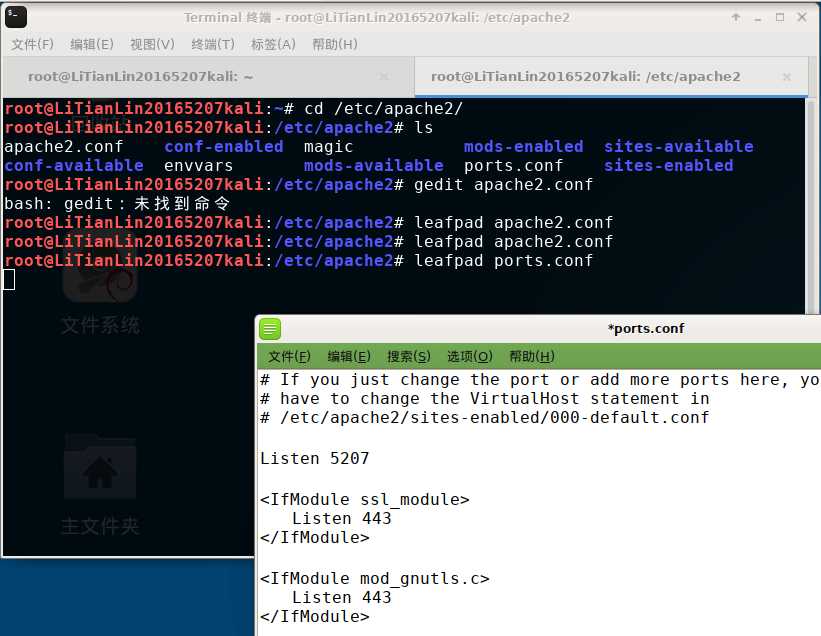Image resolution: width=821 pixels, height=636 pixels.
Task: Open Terminal 视图(V) menu
Action: [x=152, y=44]
